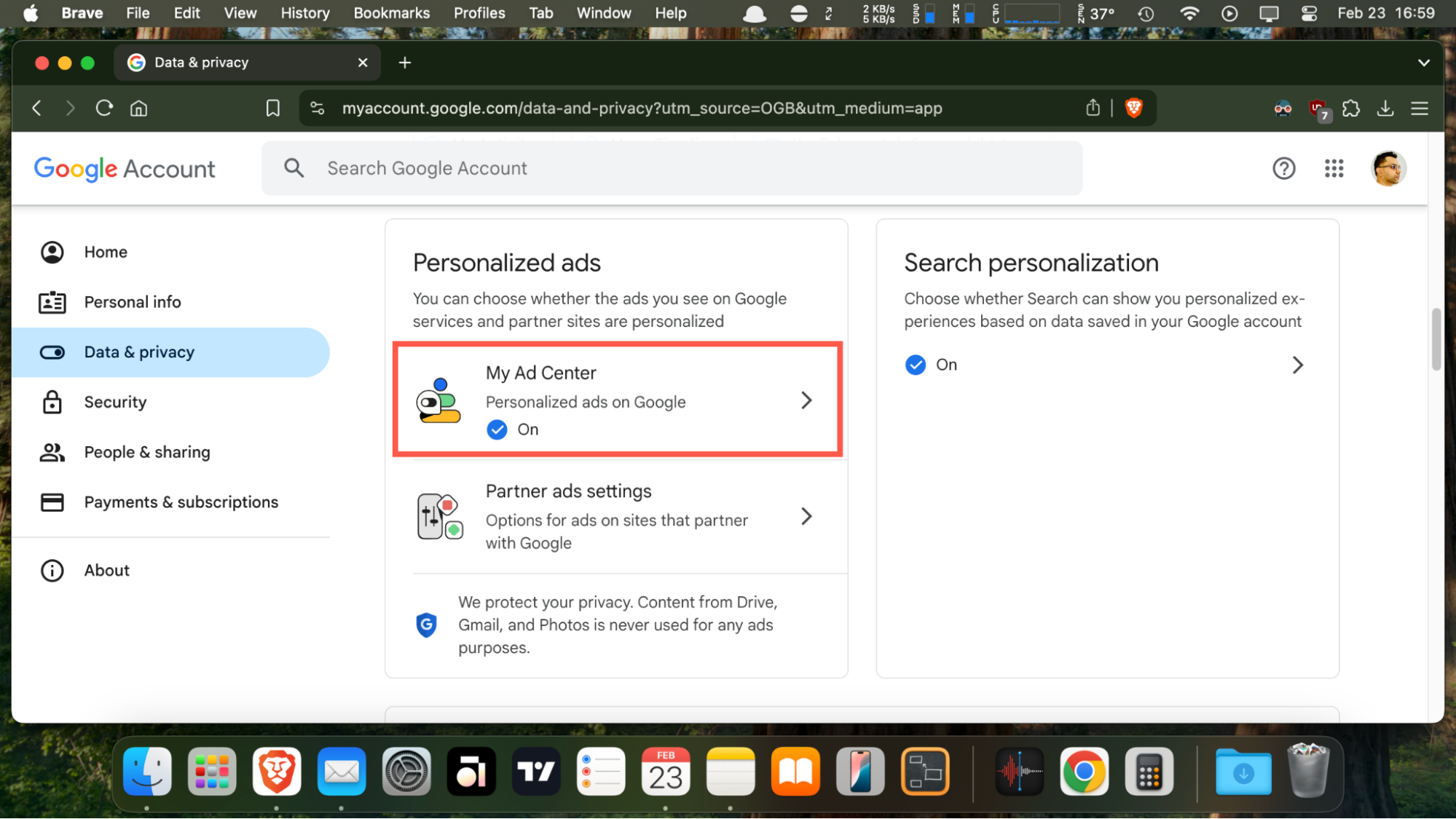
Task: Click My Ad Center On checkmark
Action: [x=497, y=430]
